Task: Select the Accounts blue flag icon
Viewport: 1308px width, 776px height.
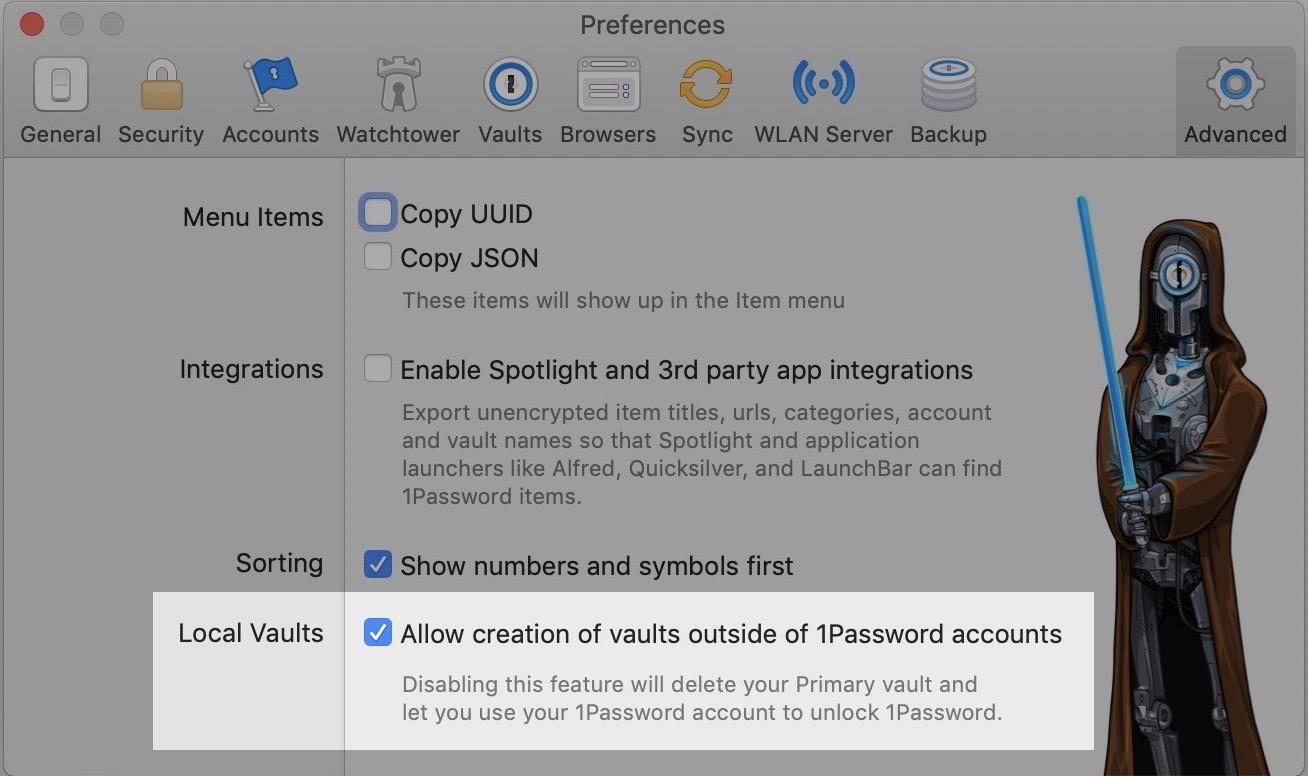Action: [270, 84]
